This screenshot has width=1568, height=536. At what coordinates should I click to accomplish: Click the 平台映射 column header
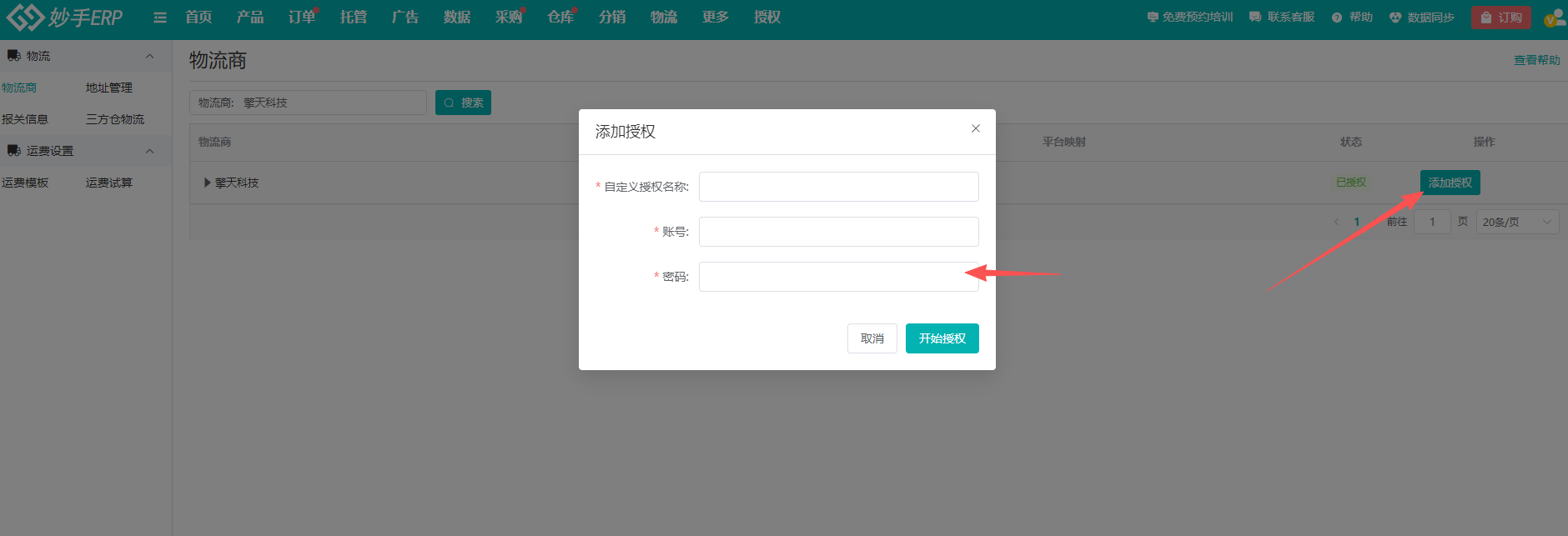(x=1064, y=142)
